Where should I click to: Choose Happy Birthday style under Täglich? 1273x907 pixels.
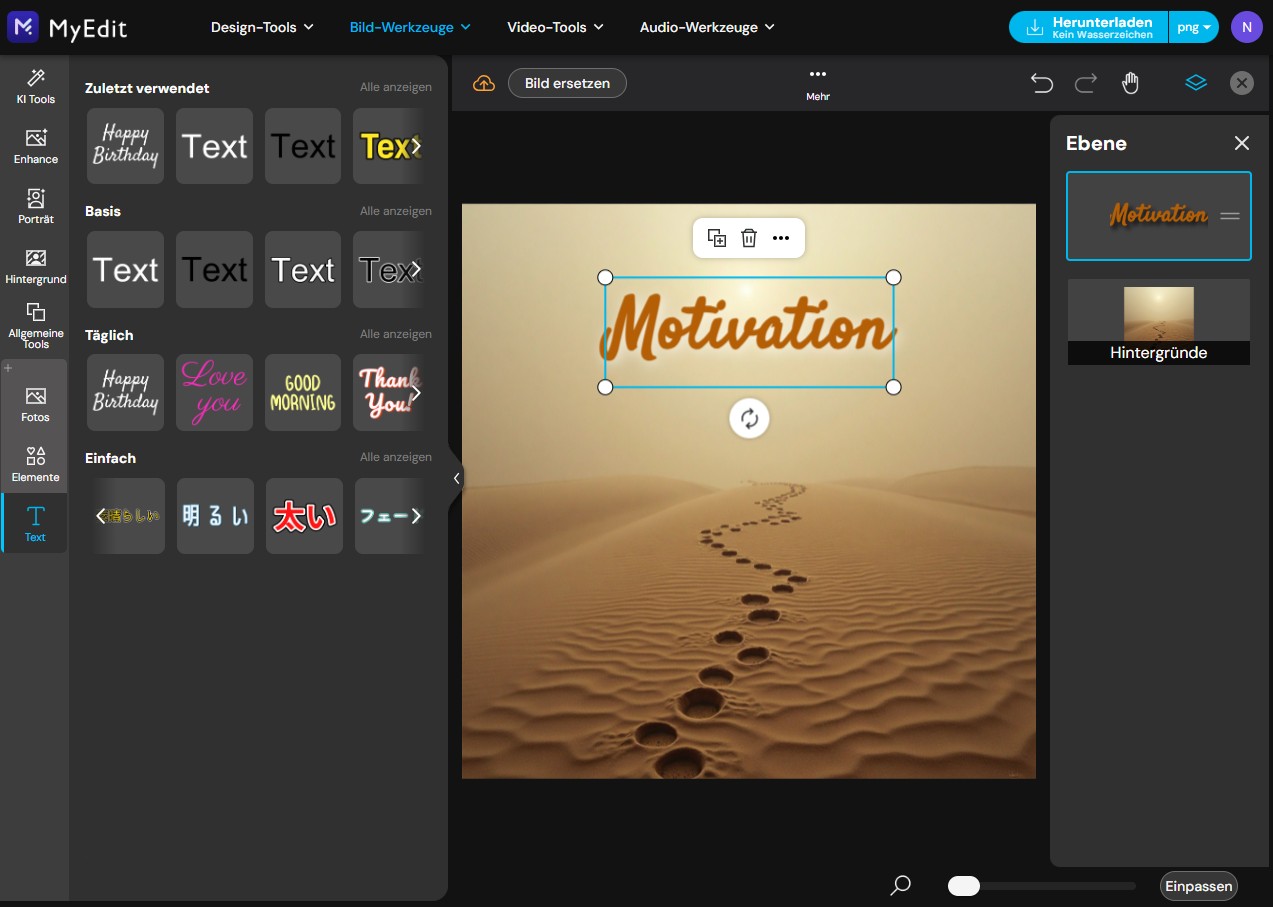click(125, 392)
